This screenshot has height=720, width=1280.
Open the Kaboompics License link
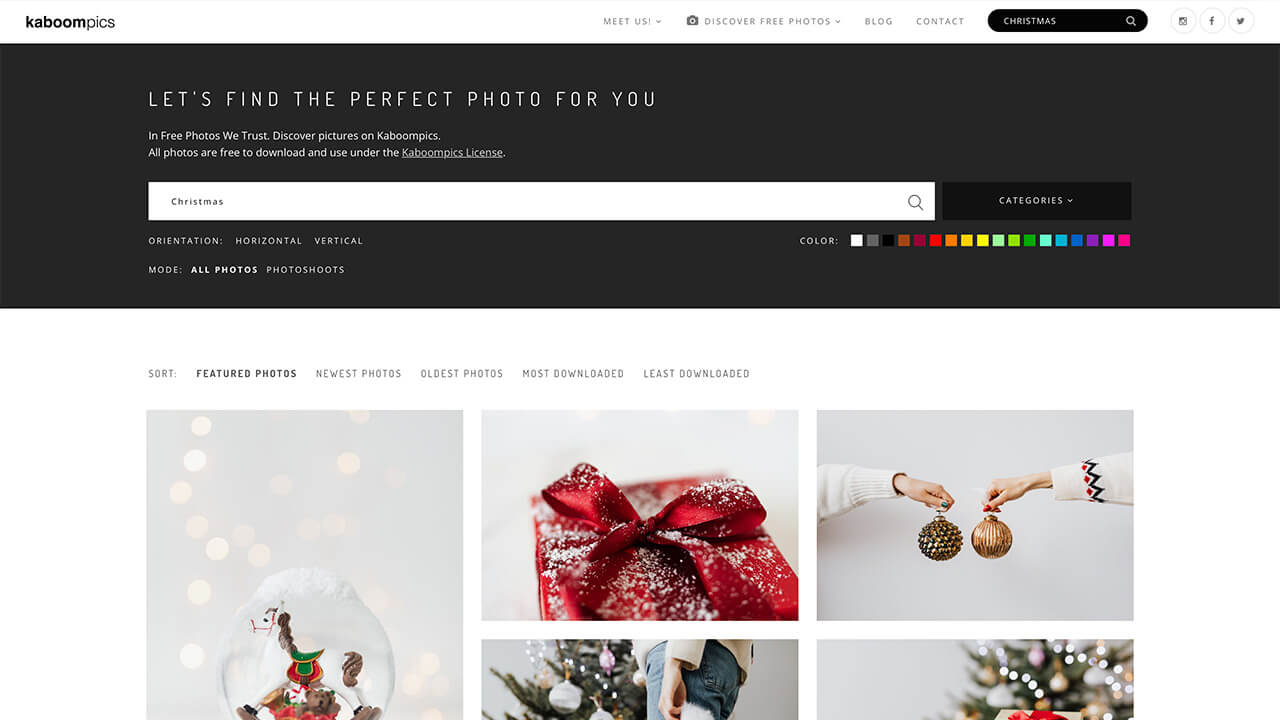point(452,153)
